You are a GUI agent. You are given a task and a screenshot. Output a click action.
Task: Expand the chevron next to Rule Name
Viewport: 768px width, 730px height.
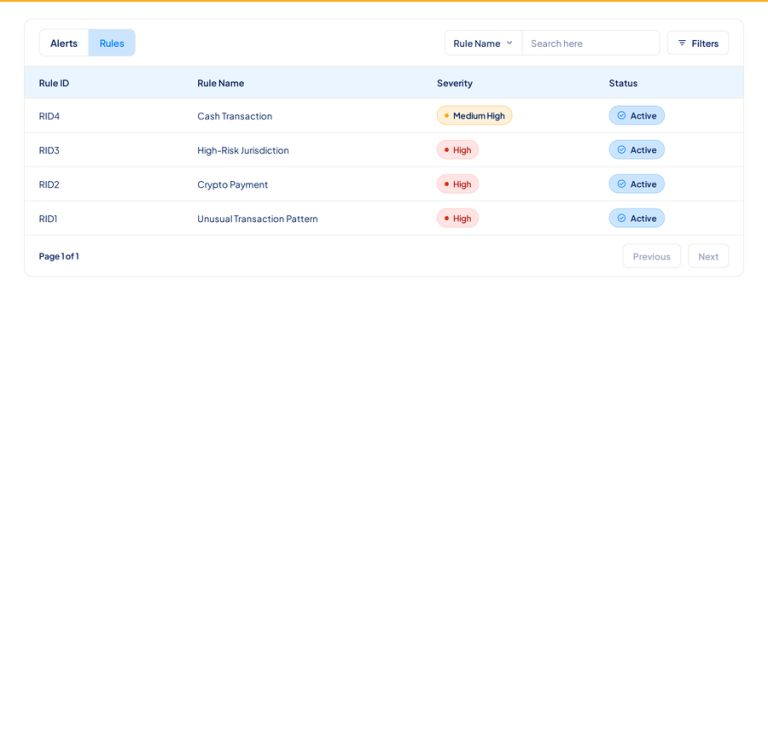509,43
